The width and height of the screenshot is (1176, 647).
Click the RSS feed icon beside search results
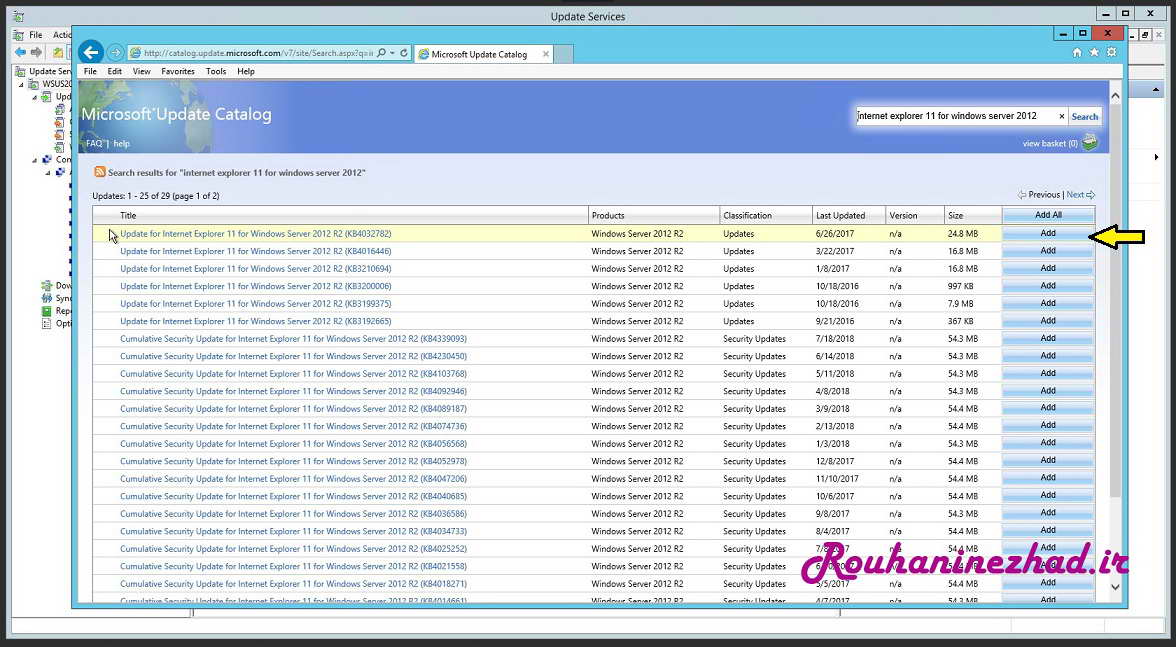tap(100, 172)
